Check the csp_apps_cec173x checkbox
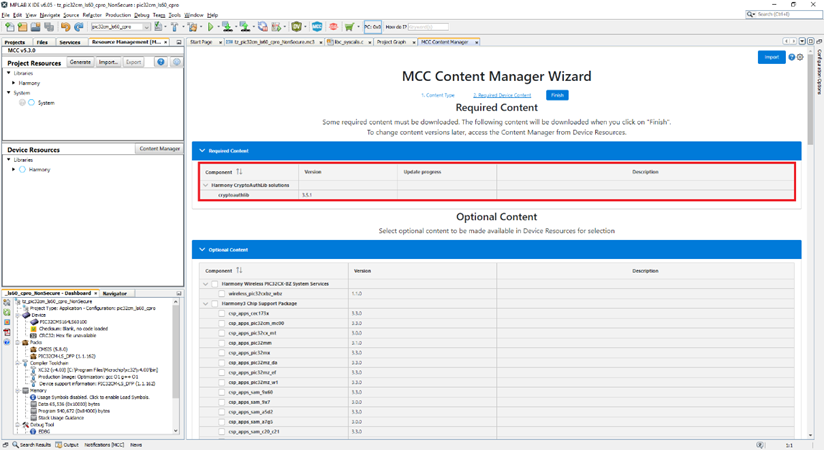Screen dimensions: 824x450 pyautogui.click(x=222, y=313)
